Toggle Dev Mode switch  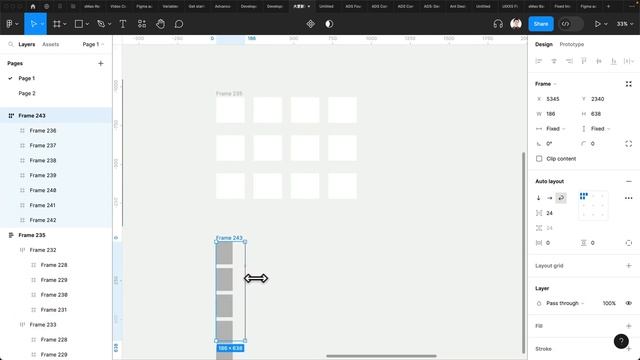point(571,24)
